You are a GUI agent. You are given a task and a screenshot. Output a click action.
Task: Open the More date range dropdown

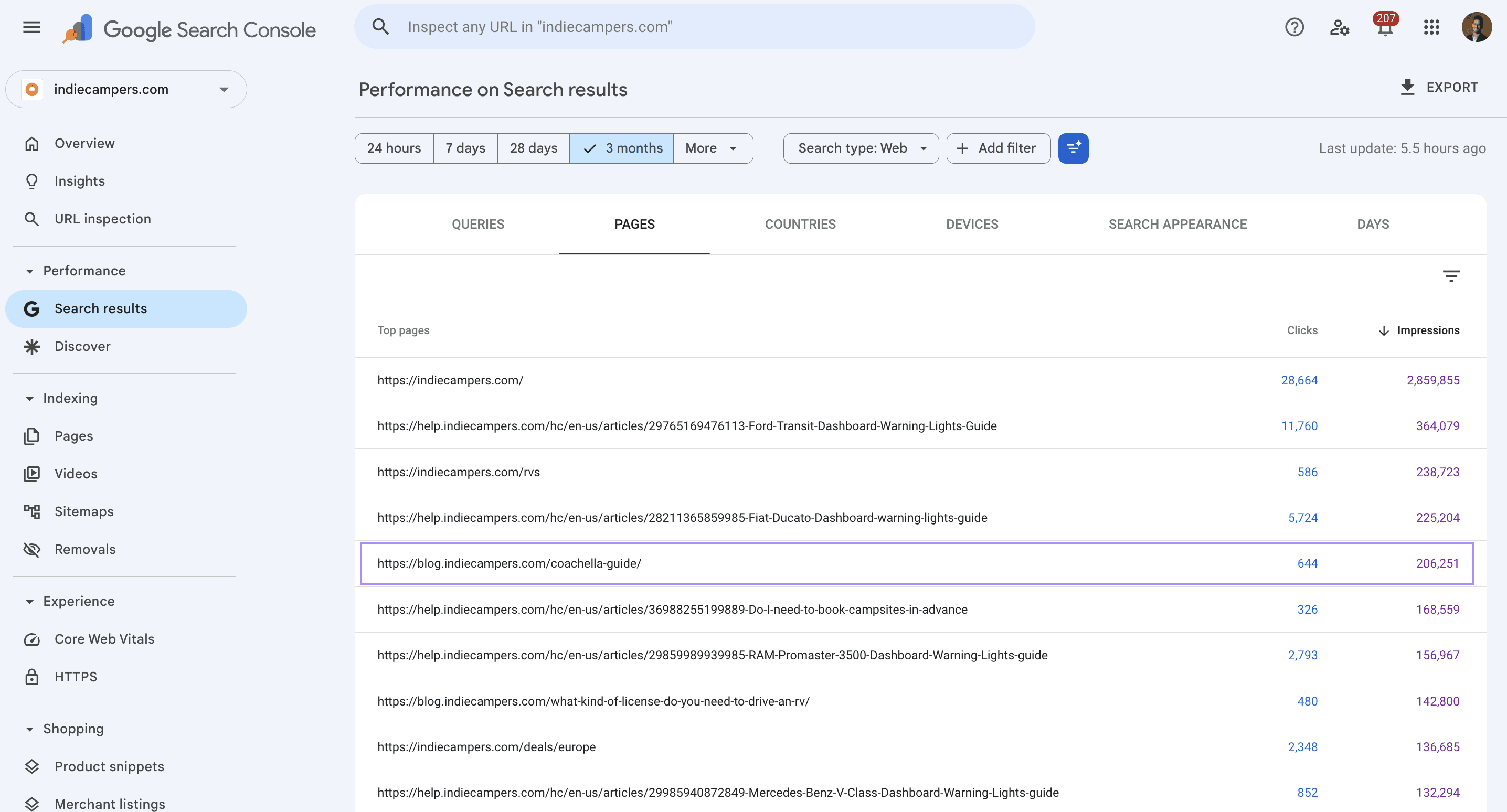713,148
